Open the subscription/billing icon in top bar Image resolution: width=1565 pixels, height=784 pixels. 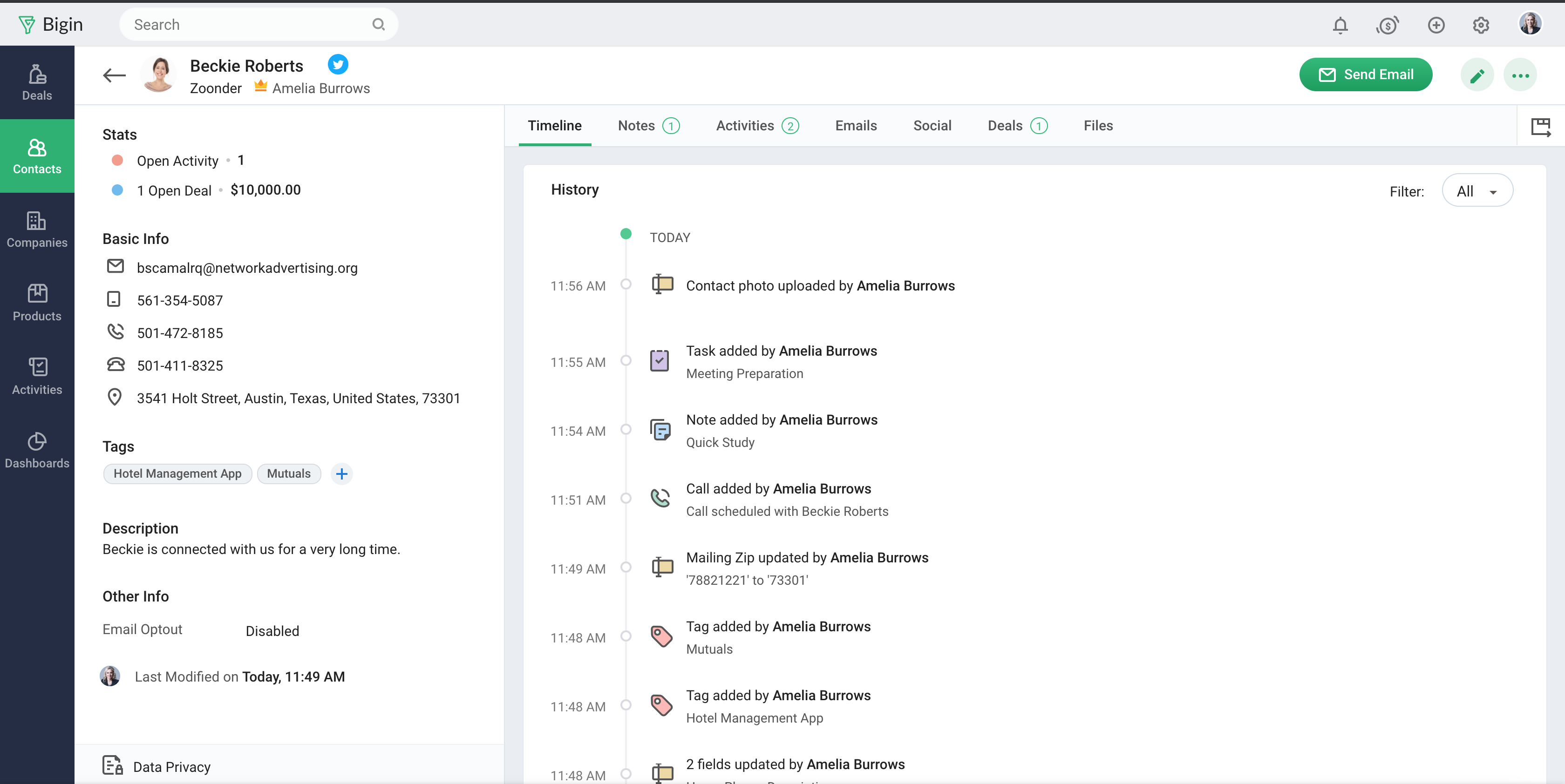pos(1388,25)
